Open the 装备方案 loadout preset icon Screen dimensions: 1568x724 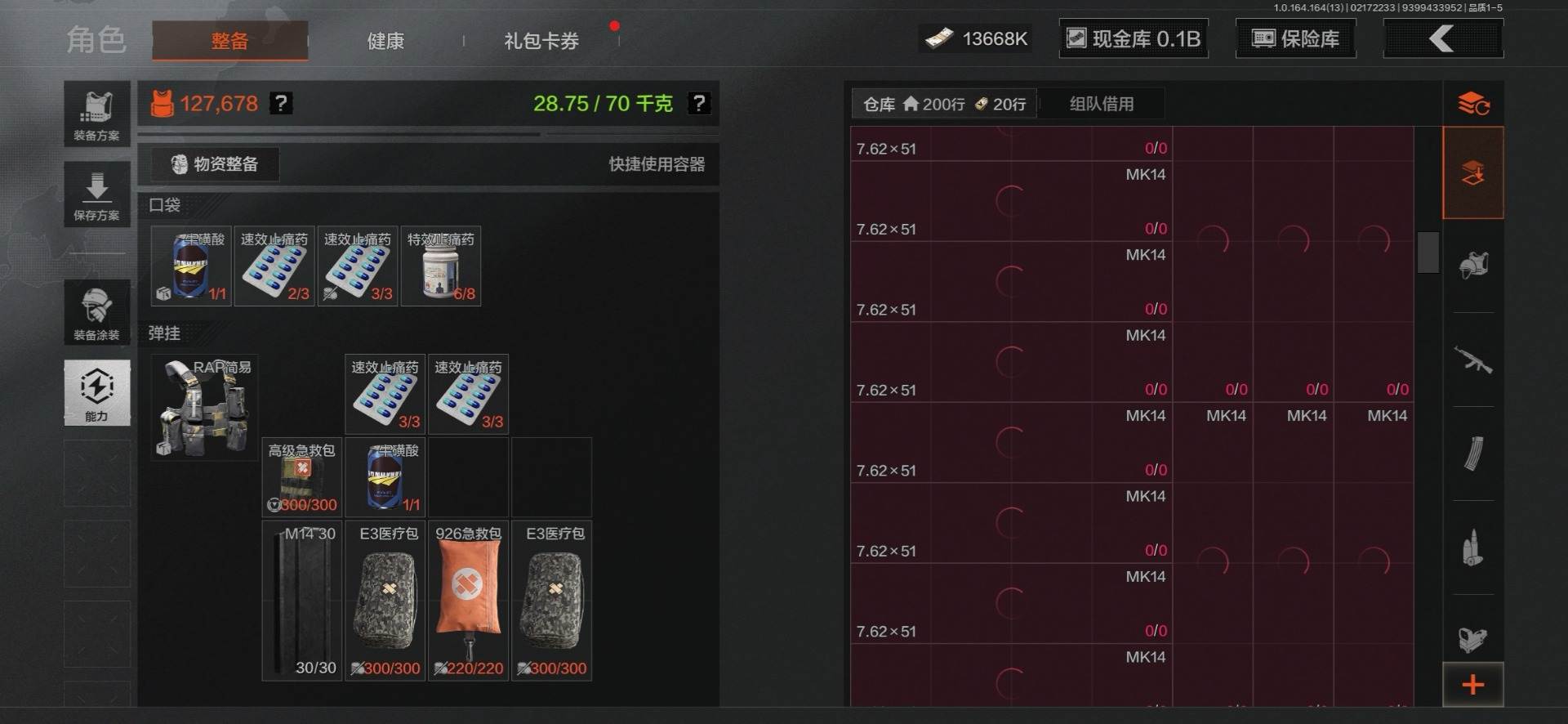[97, 114]
